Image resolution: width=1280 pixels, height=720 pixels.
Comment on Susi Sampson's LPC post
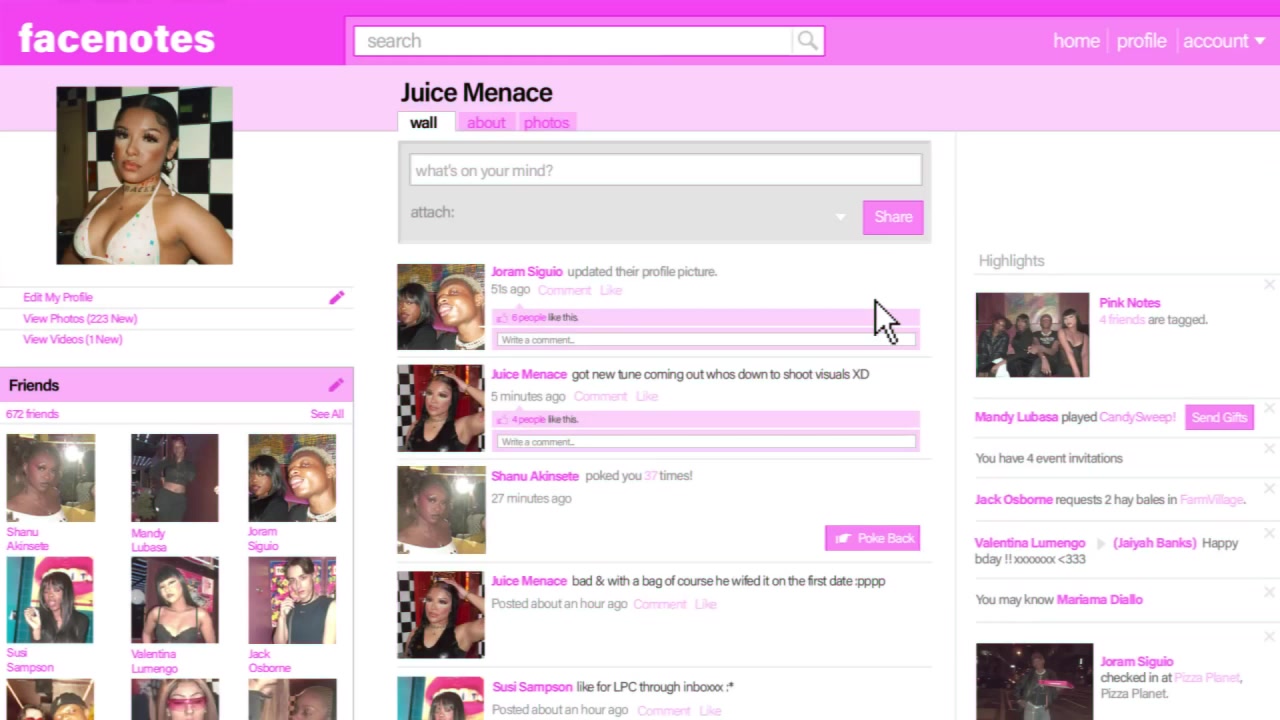click(x=664, y=711)
